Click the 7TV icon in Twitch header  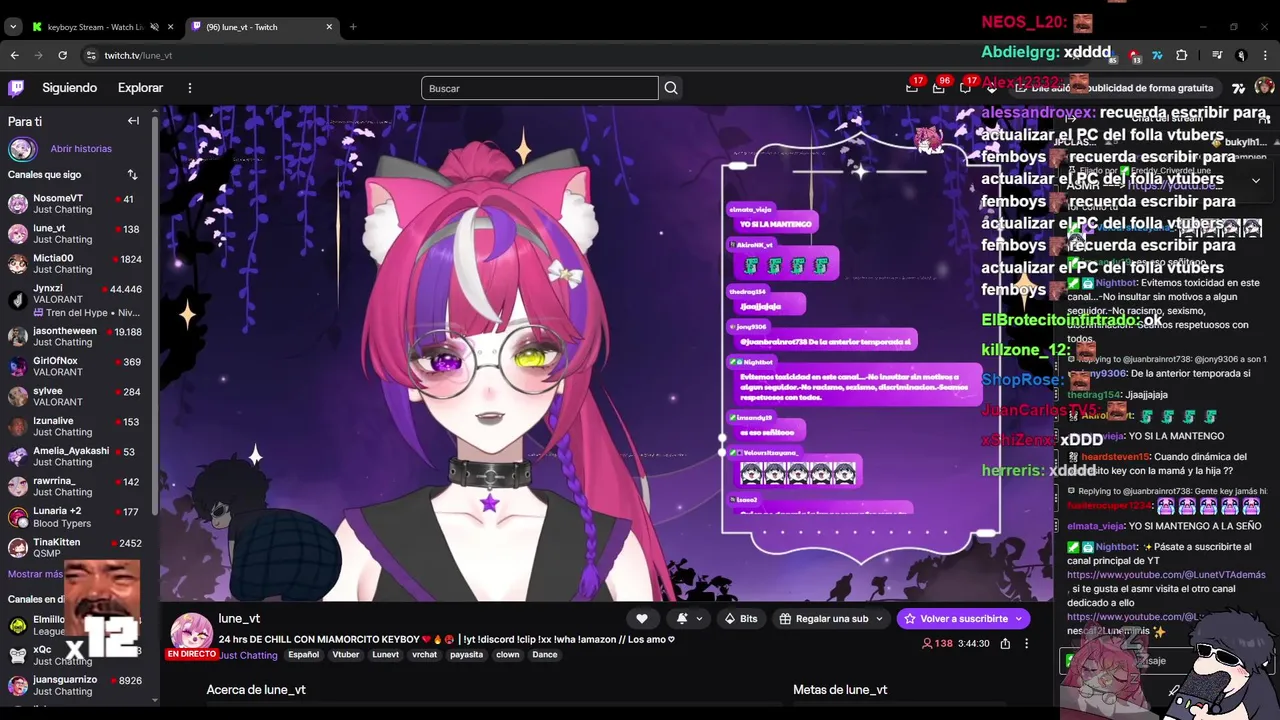pyautogui.click(x=1238, y=88)
